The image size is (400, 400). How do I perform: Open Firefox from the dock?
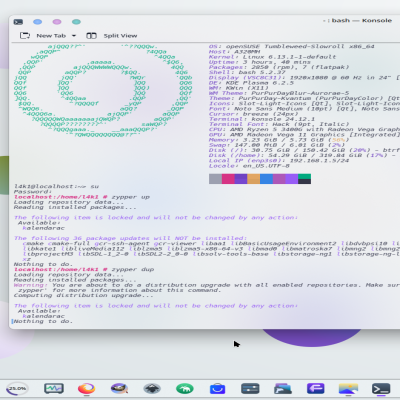pos(86,388)
